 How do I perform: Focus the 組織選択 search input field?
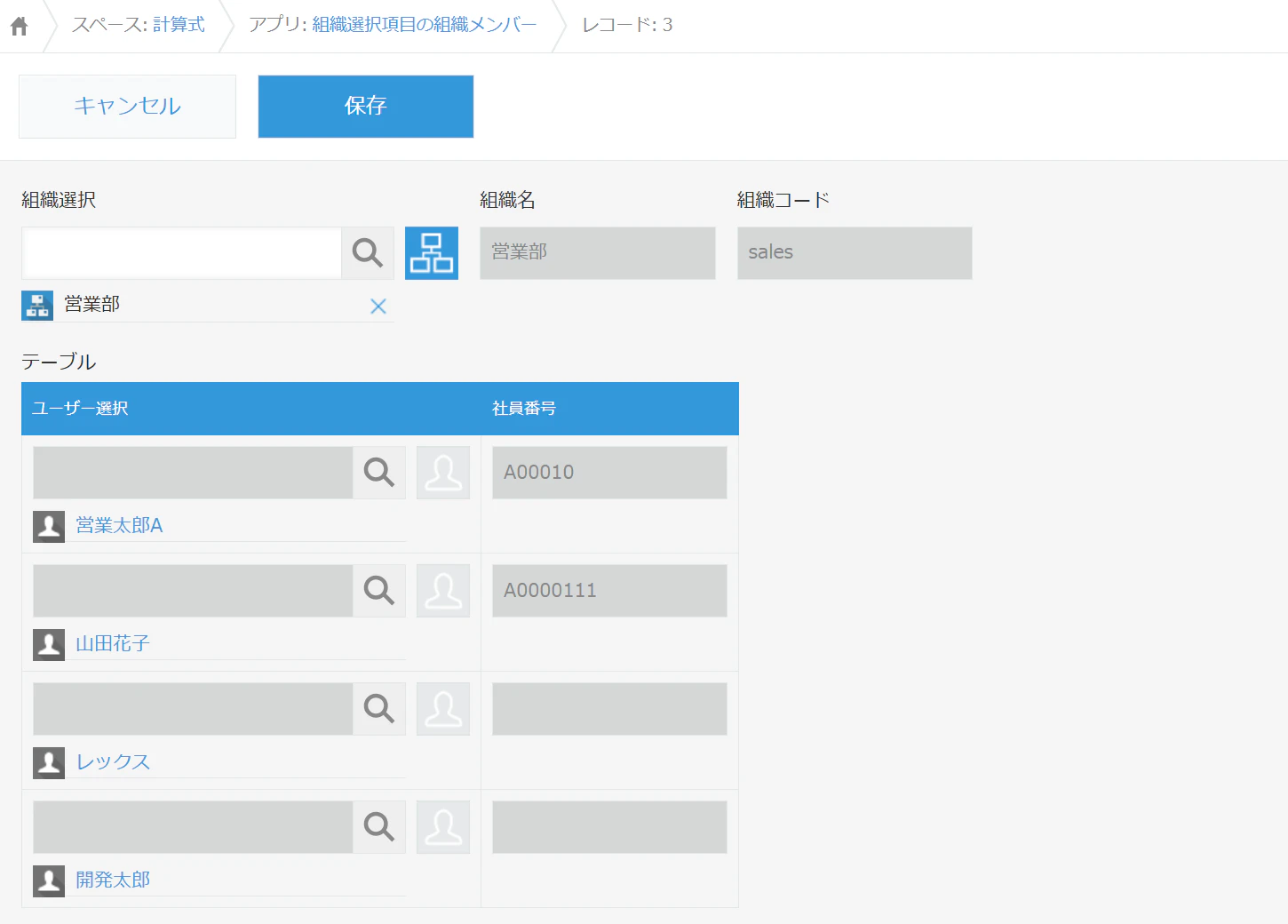point(182,253)
